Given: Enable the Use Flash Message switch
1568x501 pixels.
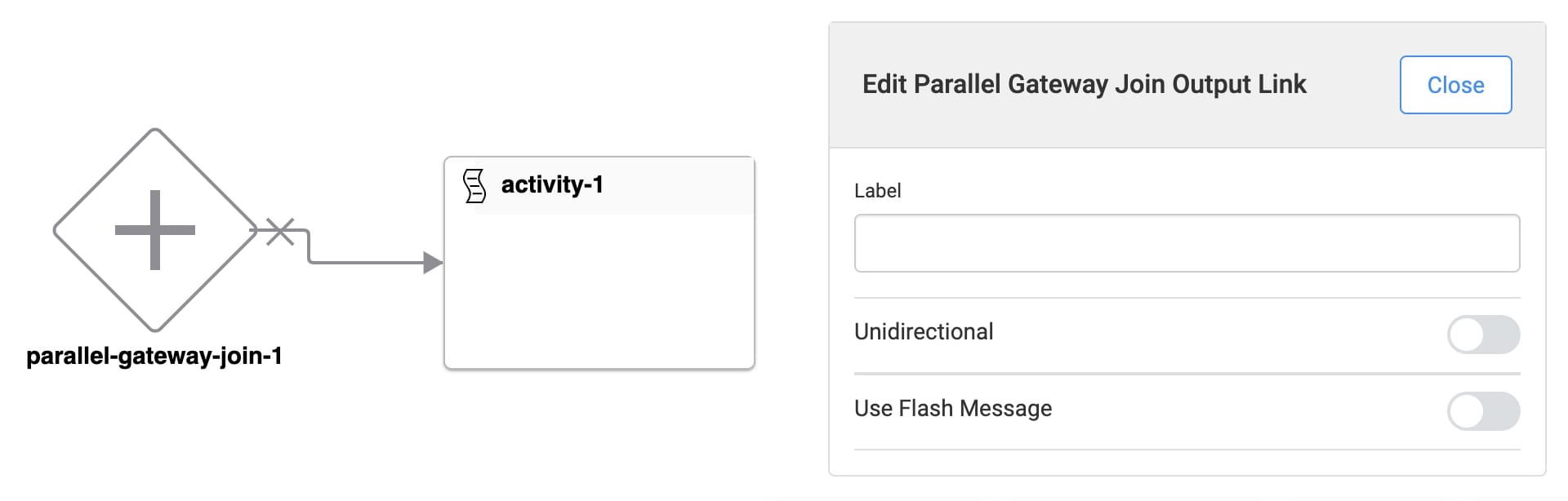Looking at the screenshot, I should 1483,411.
